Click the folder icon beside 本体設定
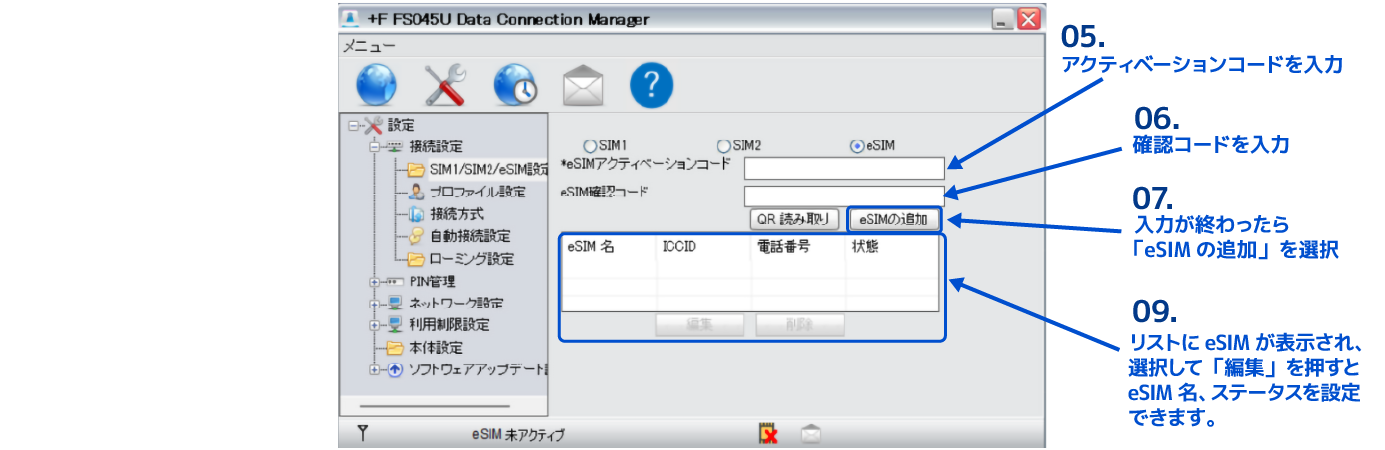Screen dimensions: 1385x450 396,348
